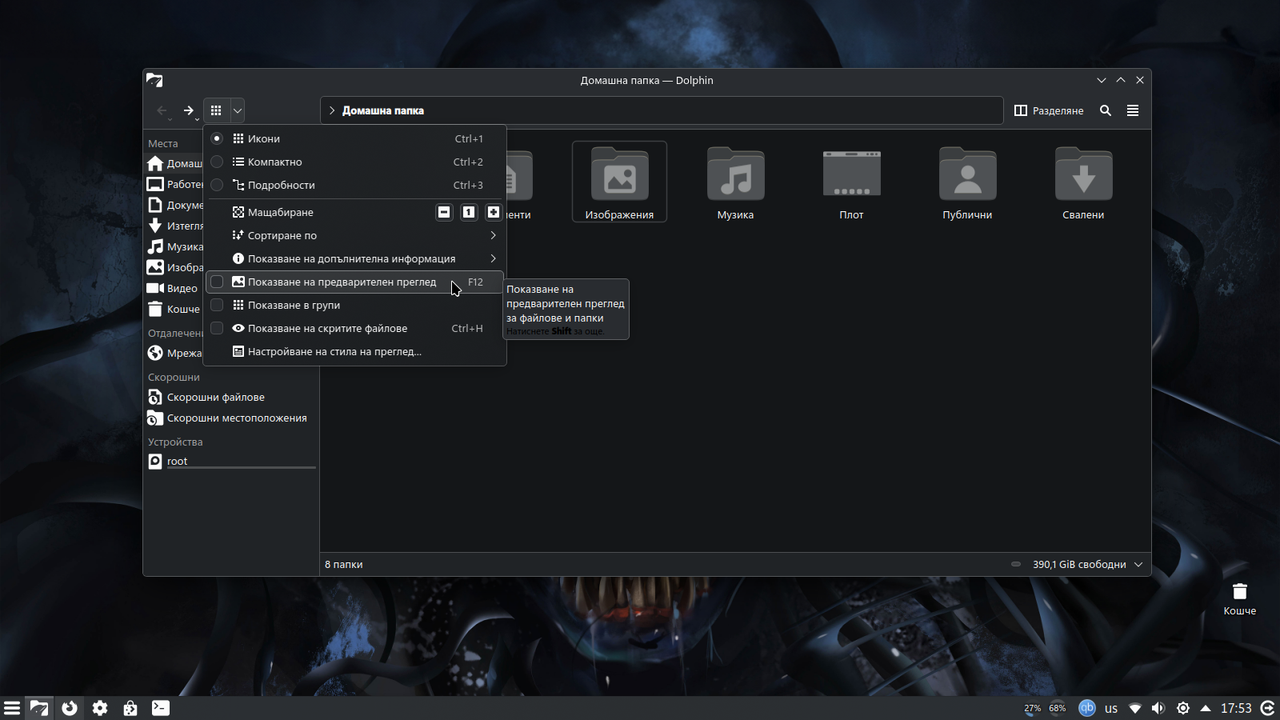Viewport: 1280px width, 720px height.
Task: Click the 27% indicator in the tray
Action: (1032, 708)
